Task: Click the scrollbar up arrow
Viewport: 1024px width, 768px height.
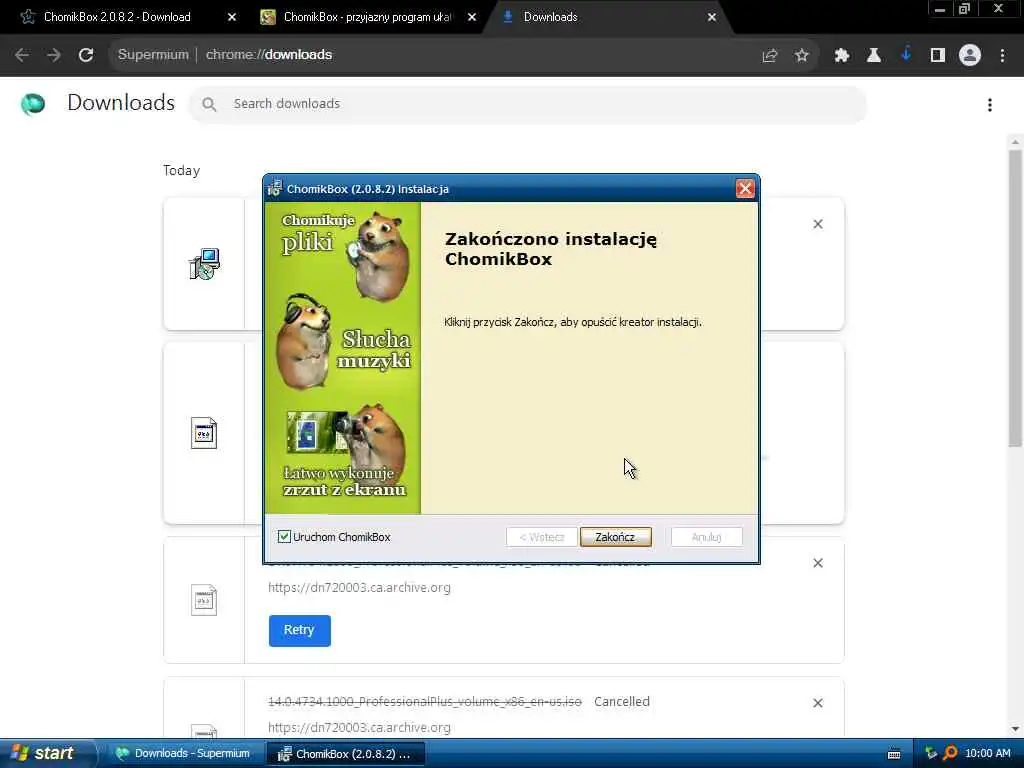Action: [x=1015, y=142]
